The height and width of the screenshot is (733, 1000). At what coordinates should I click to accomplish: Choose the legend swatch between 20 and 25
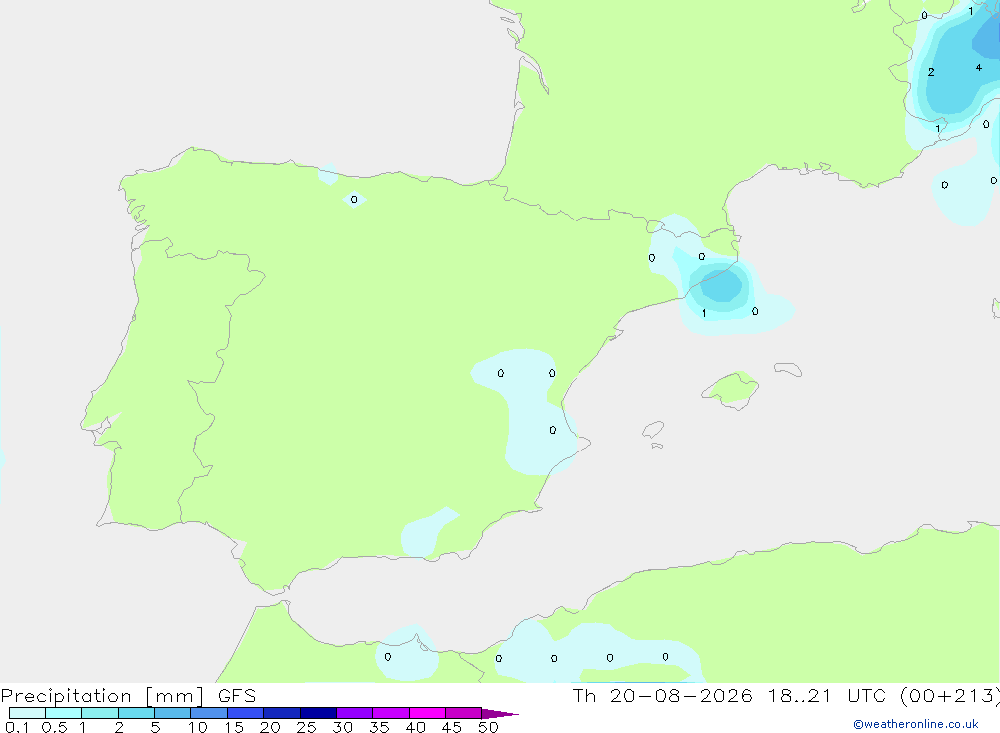coord(282,713)
